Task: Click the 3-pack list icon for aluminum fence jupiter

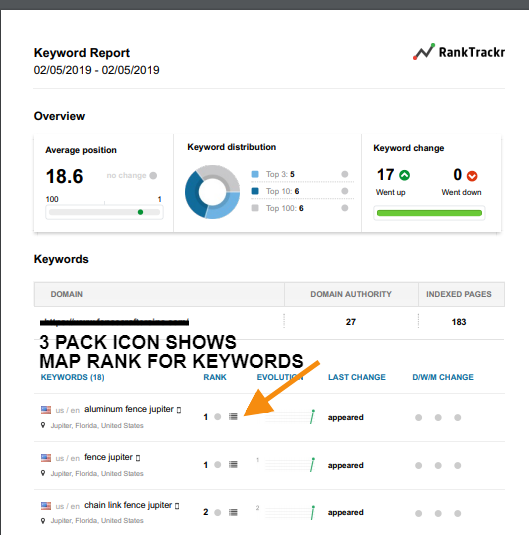Action: (x=233, y=416)
